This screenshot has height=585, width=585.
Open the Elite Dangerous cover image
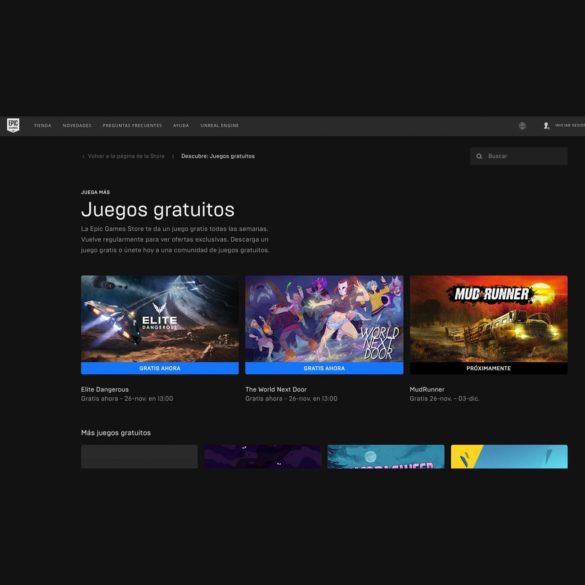(x=160, y=319)
